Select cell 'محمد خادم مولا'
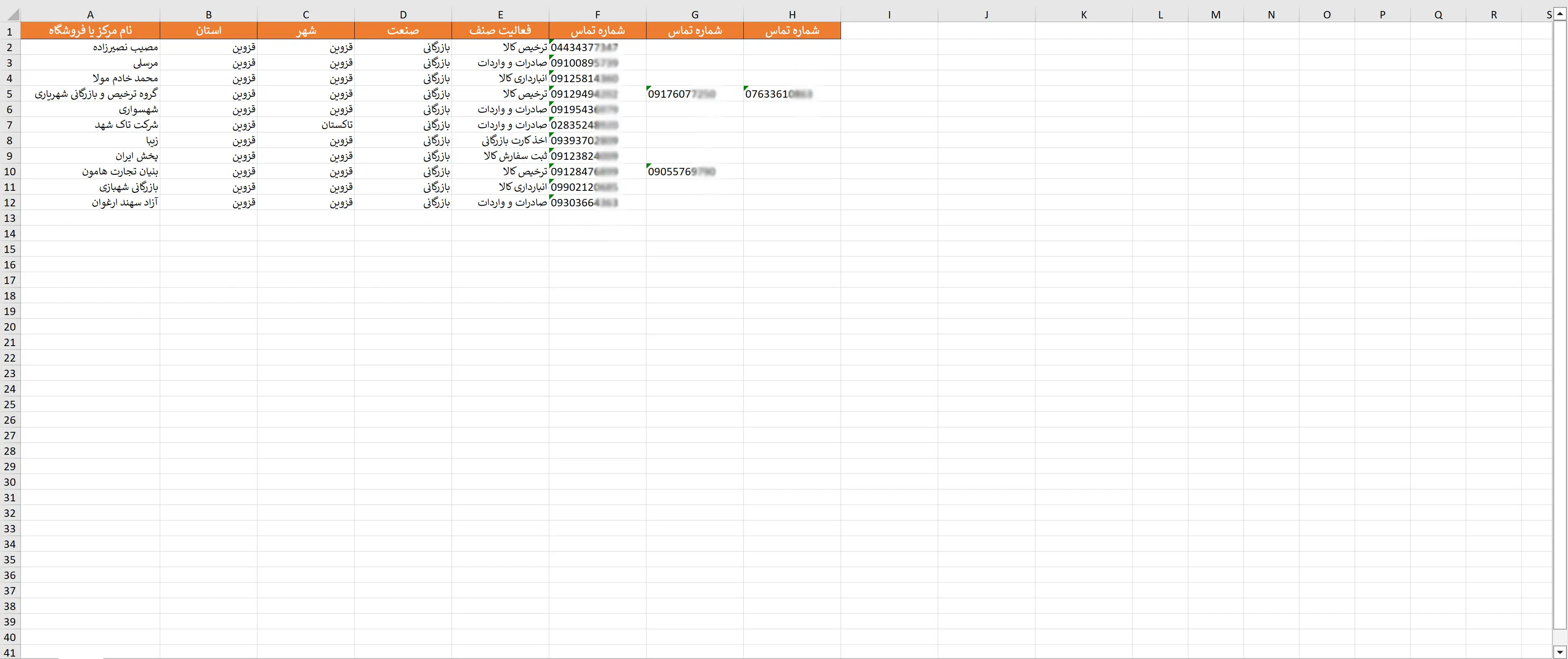1568x659 pixels. pos(90,78)
